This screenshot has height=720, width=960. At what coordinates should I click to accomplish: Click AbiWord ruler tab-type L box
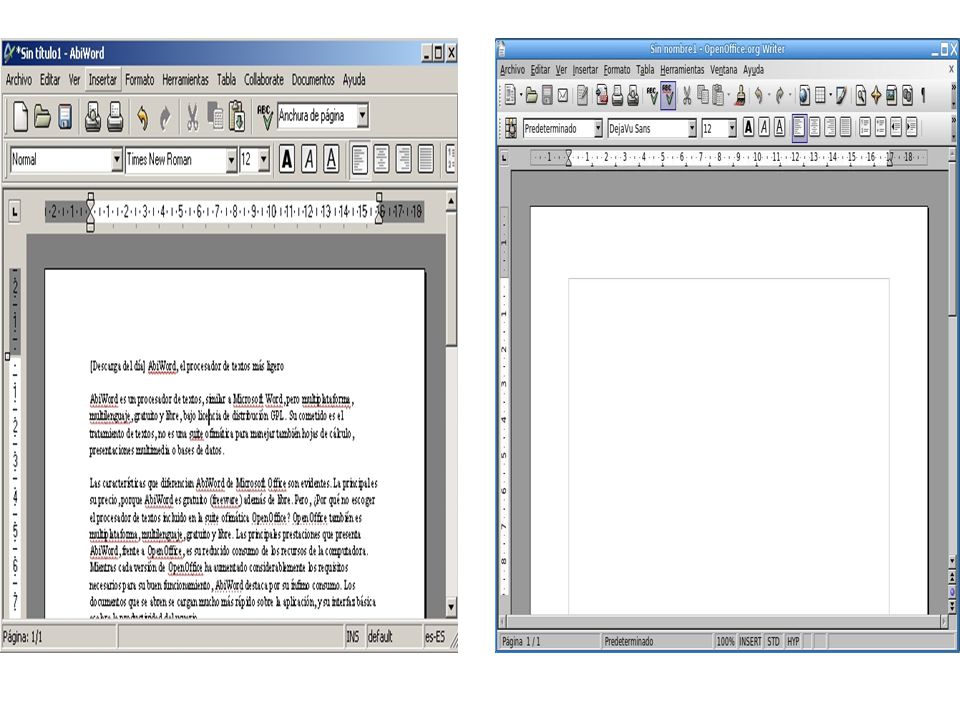14,212
